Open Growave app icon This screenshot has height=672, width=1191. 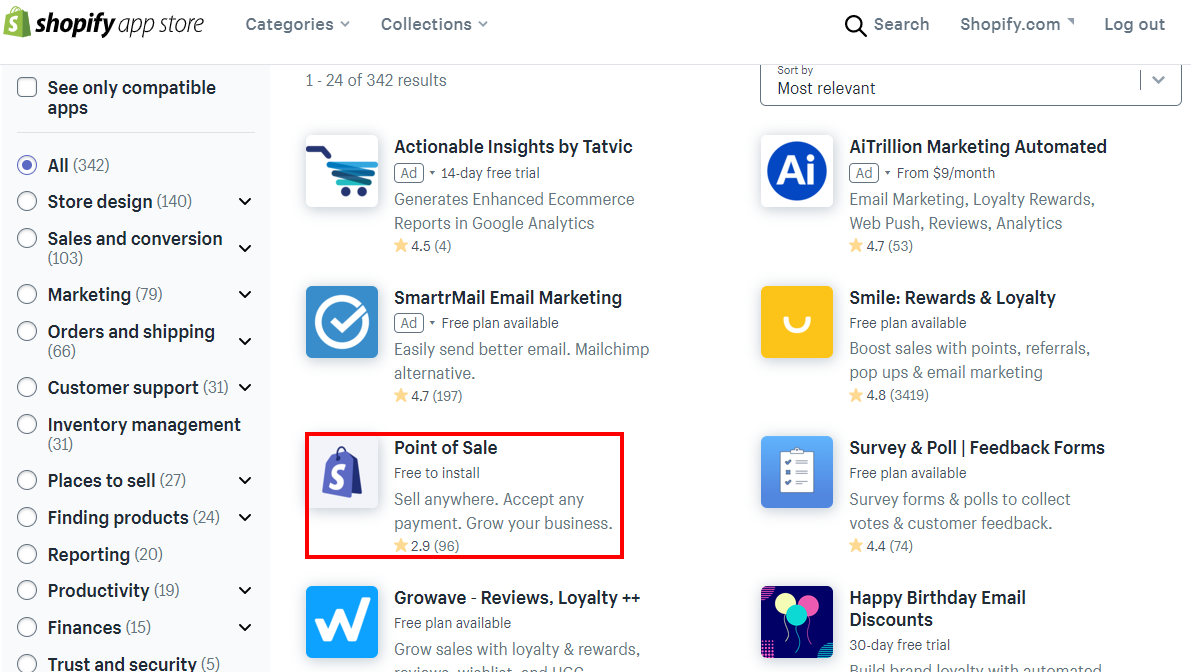coord(342,622)
